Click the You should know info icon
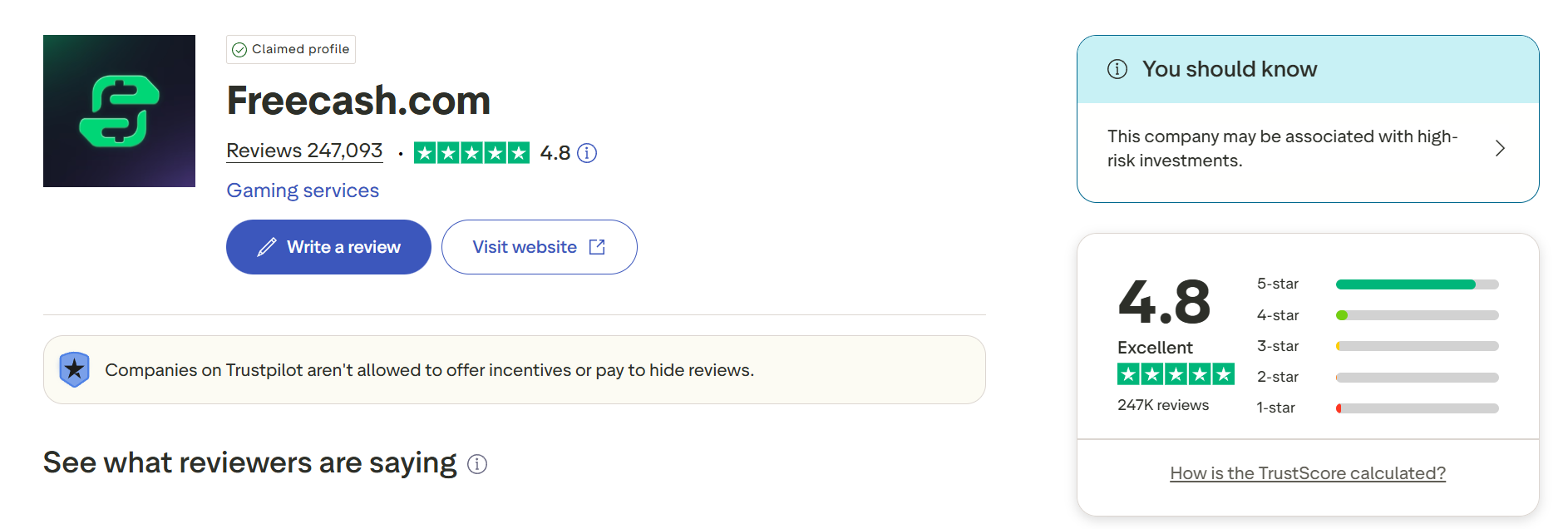 point(1117,69)
